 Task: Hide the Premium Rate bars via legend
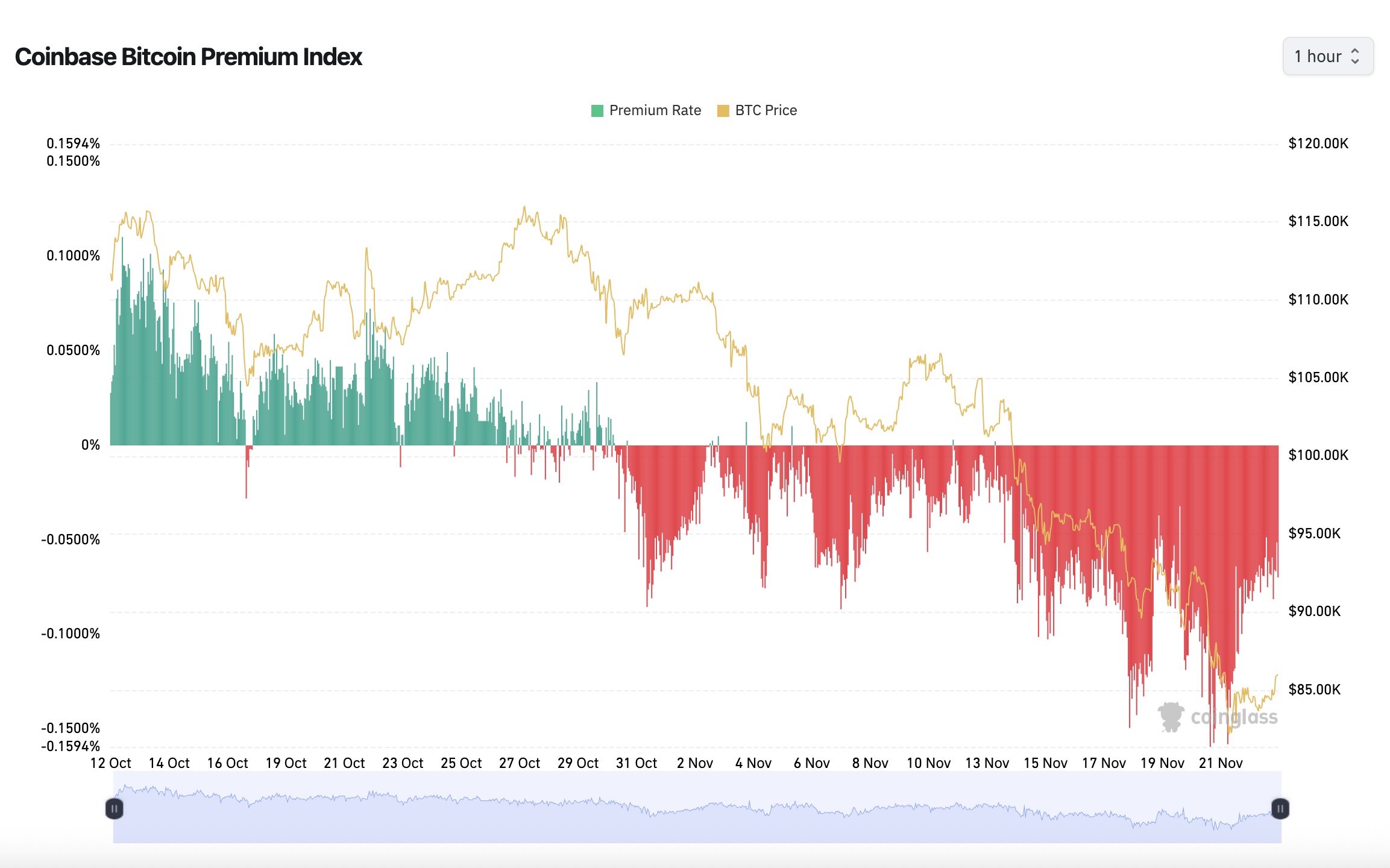point(642,110)
